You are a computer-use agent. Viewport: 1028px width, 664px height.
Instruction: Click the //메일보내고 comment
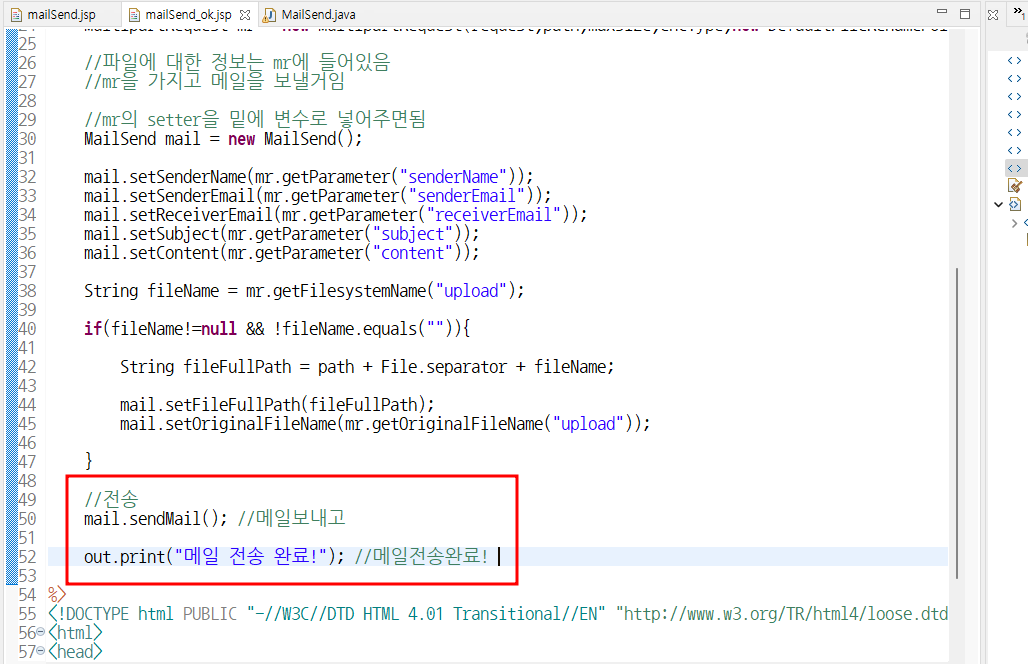[291, 518]
